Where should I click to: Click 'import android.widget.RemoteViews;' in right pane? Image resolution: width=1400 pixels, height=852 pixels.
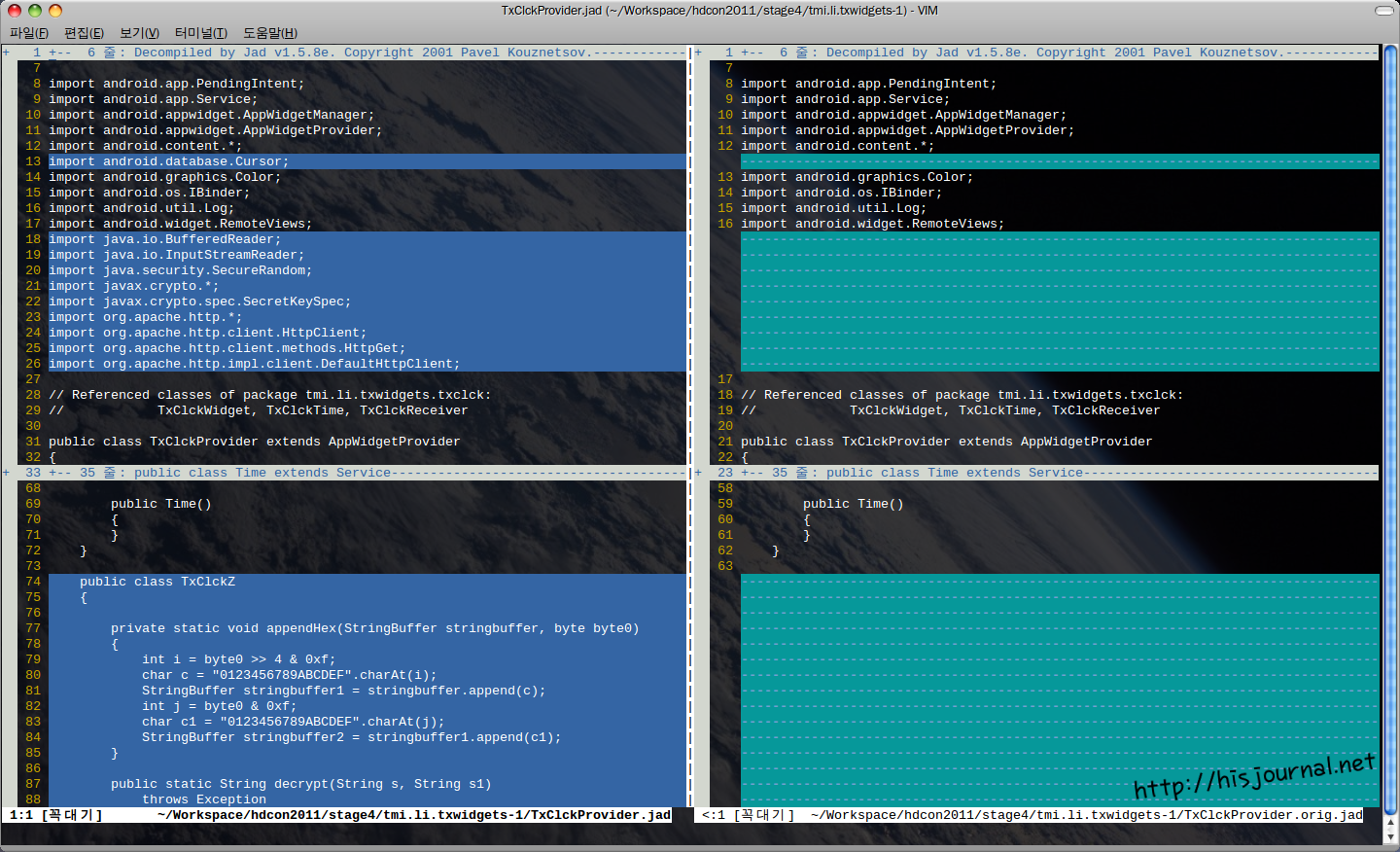tap(873, 224)
